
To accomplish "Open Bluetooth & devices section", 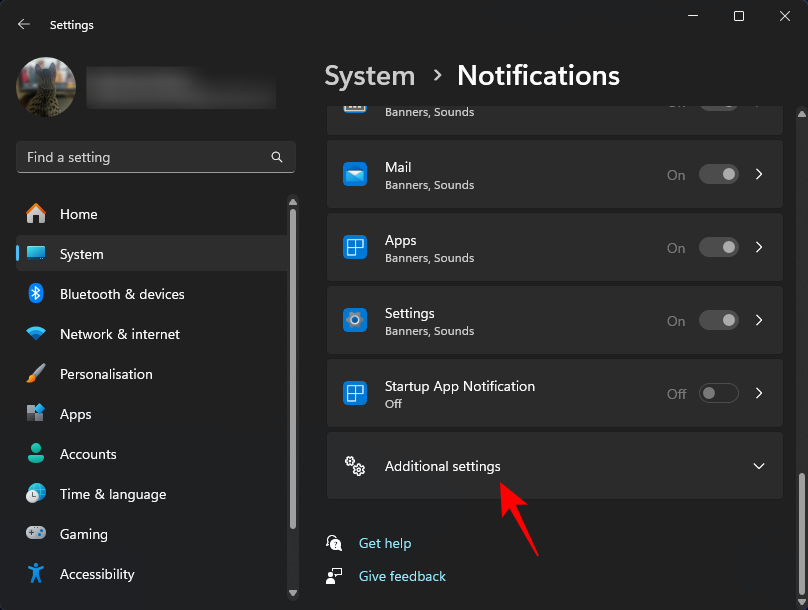I will coord(152,294).
